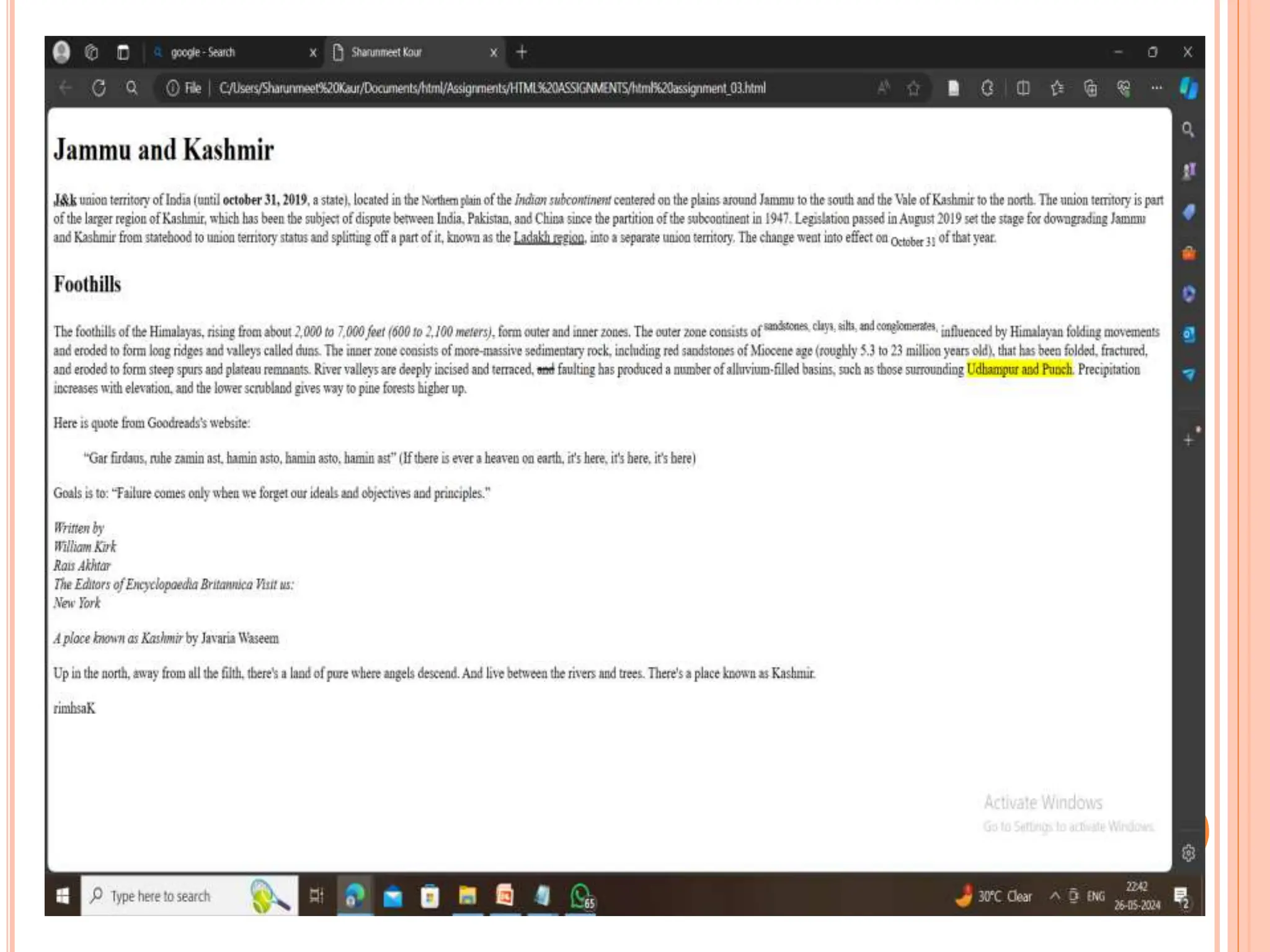Expand Settings and more ellipsis menu
This screenshot has width=1270, height=952.
pyautogui.click(x=1157, y=88)
